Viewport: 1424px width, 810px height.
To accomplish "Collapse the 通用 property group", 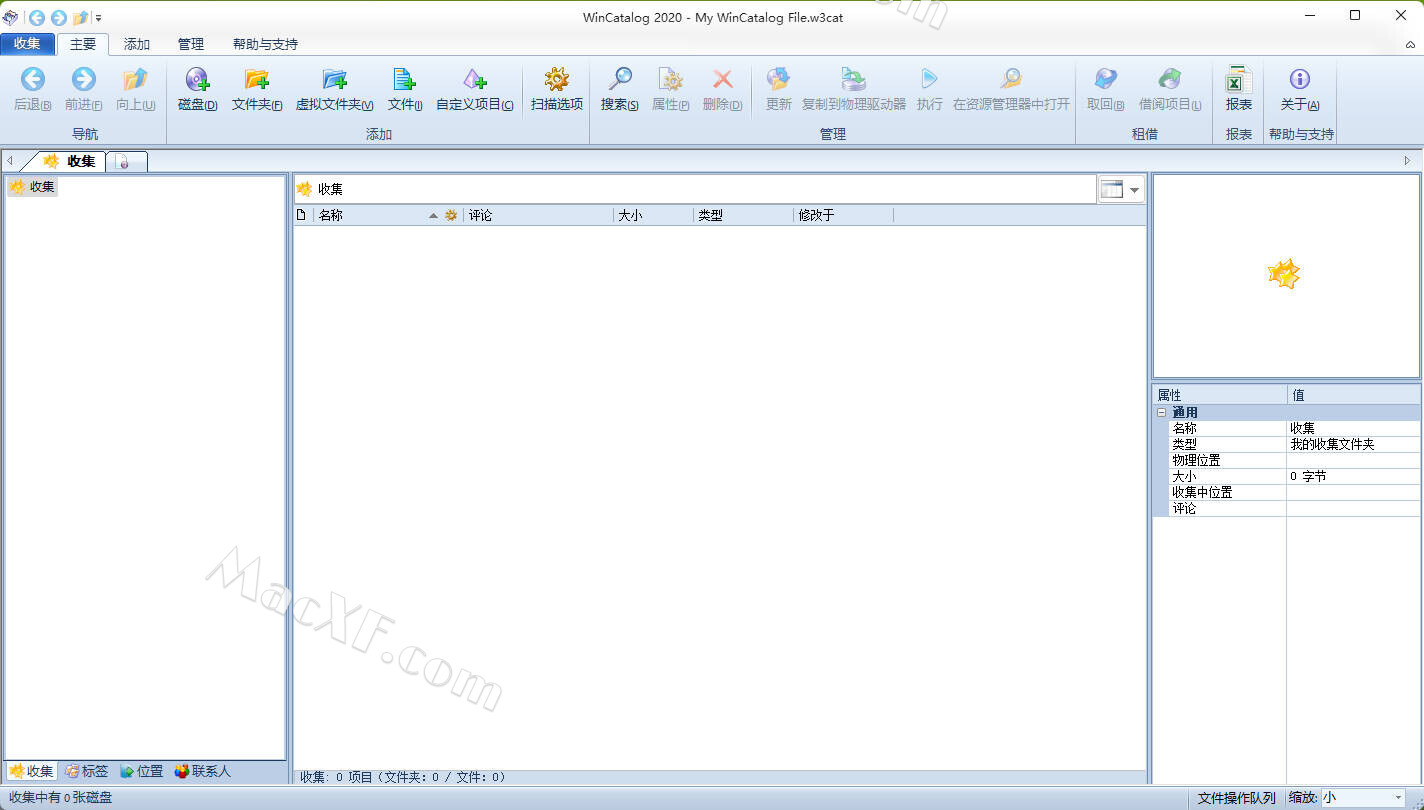I will coord(1161,412).
